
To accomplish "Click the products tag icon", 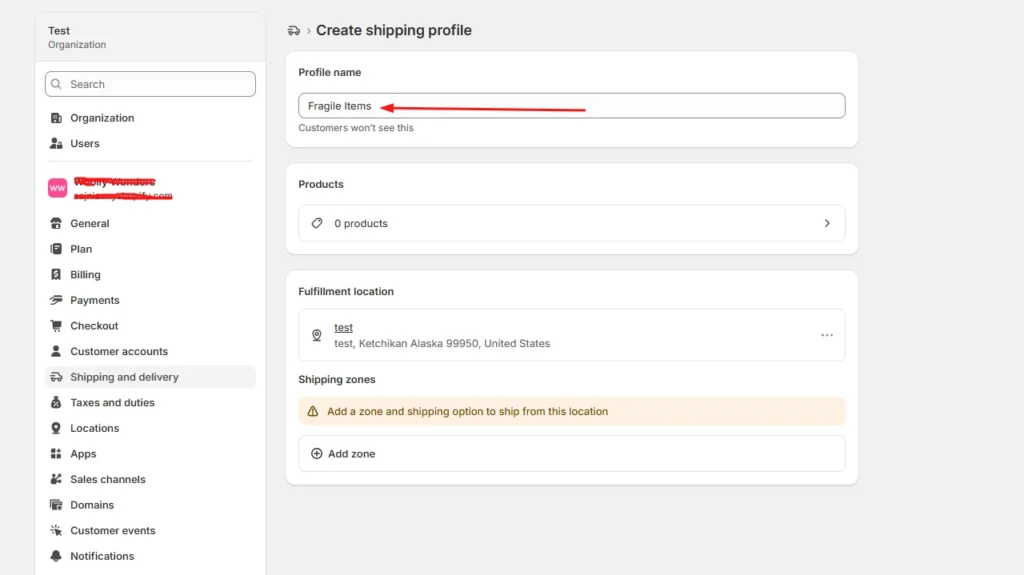I will coord(317,223).
